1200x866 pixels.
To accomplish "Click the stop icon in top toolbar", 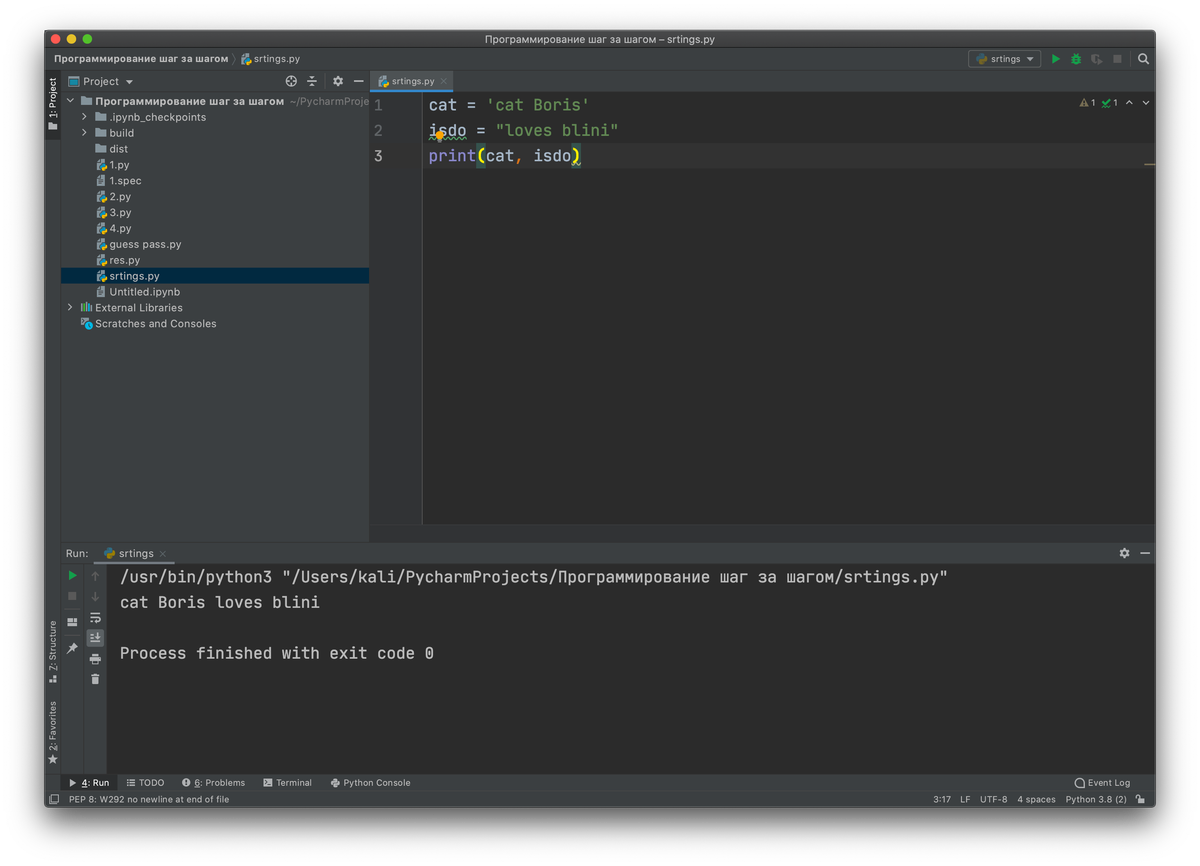I will 1118,59.
